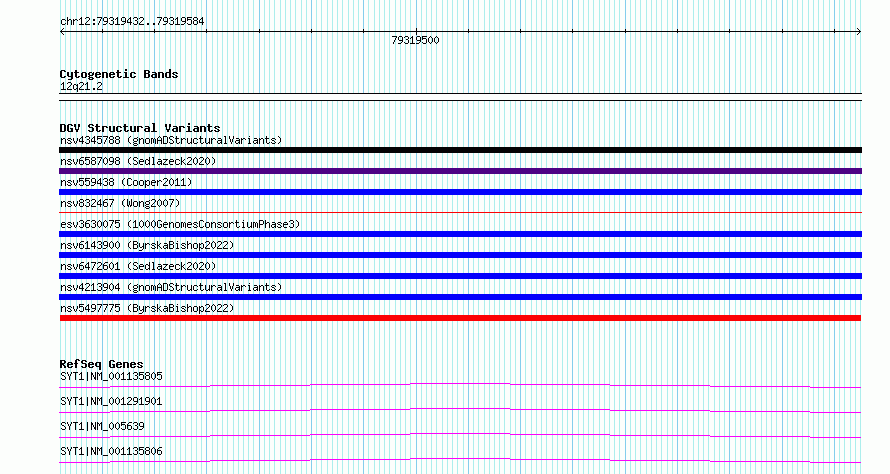Click the 12q21.2 band bar
The width and height of the screenshot is (890, 474).
coord(460,97)
